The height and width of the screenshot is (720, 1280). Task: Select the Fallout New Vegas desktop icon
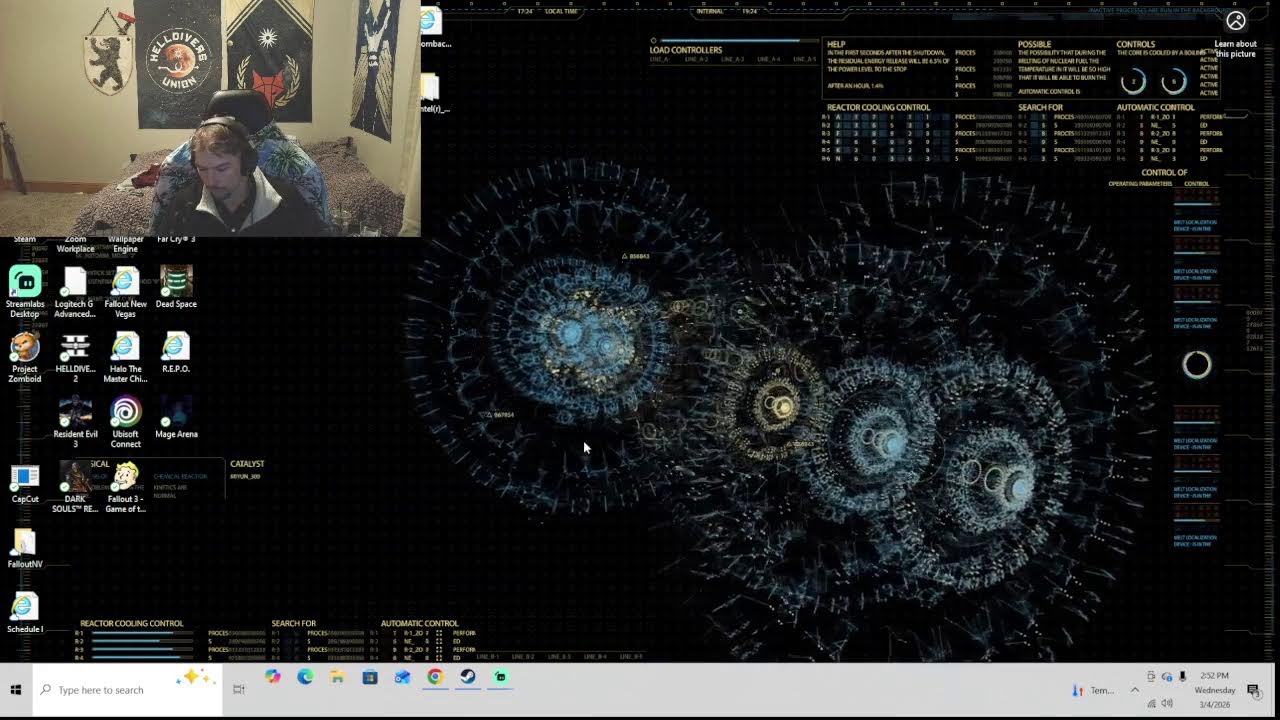125,291
